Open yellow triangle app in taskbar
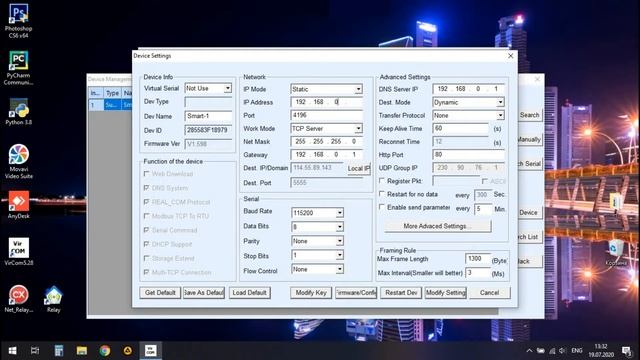The image size is (640, 360). coord(128,351)
